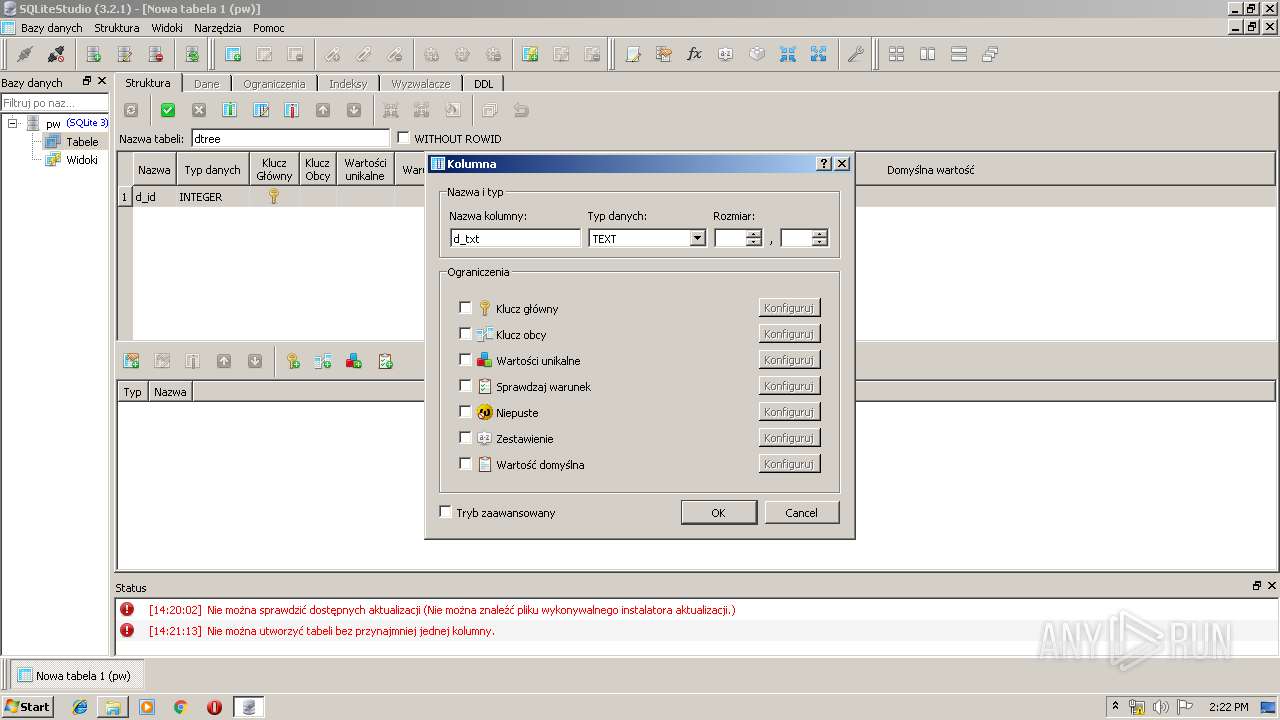The width and height of the screenshot is (1280, 720).
Task: Click the refresh database schema icon
Action: coord(192,54)
